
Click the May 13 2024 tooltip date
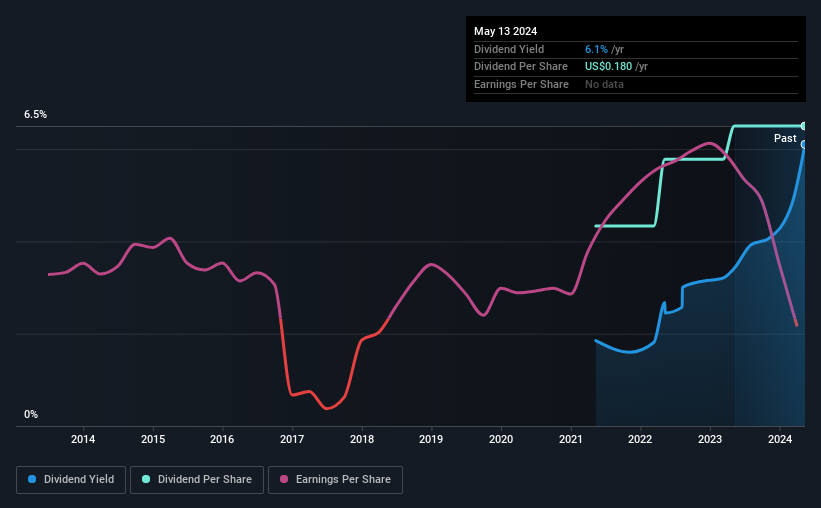point(505,31)
